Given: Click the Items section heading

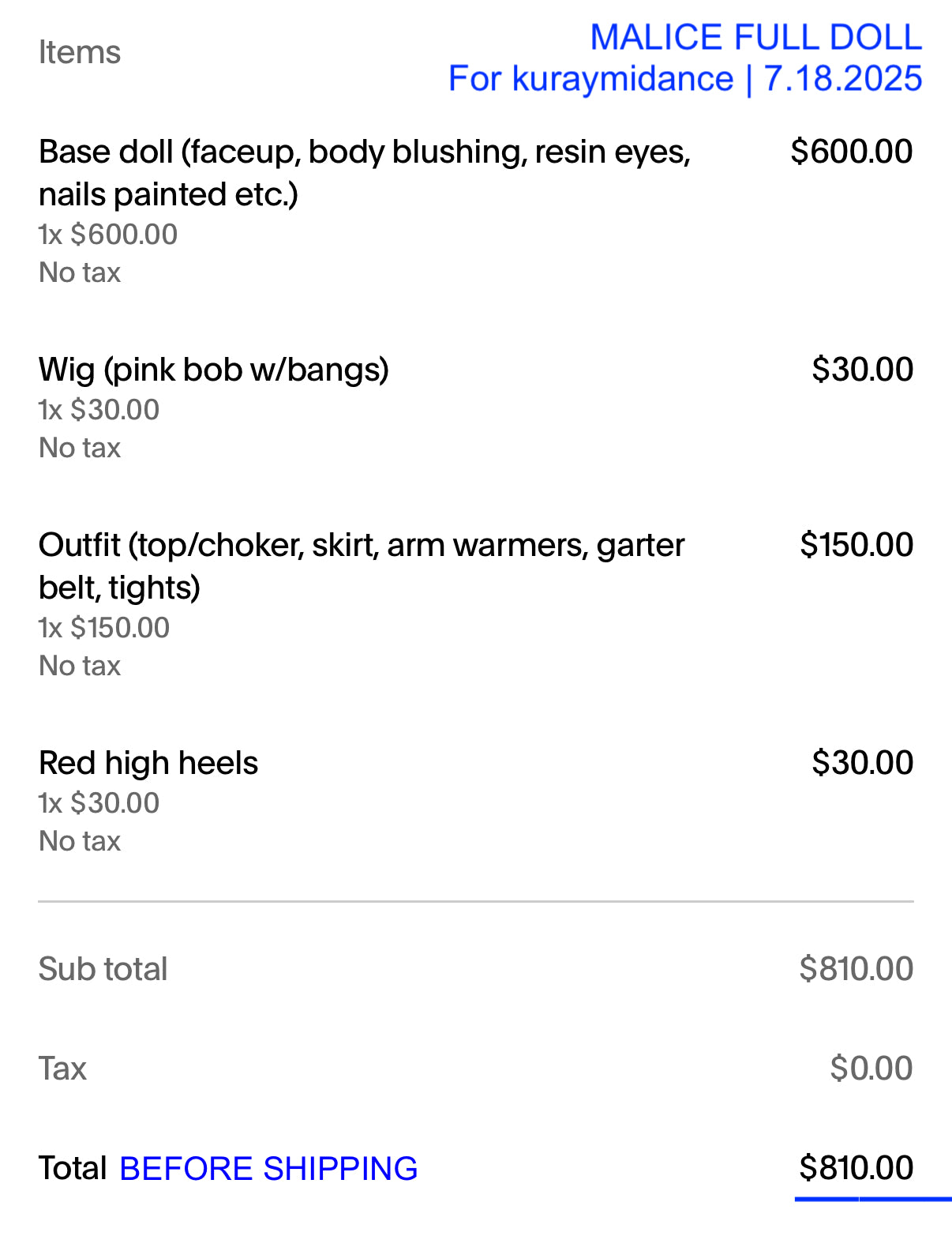Looking at the screenshot, I should pyautogui.click(x=79, y=53).
